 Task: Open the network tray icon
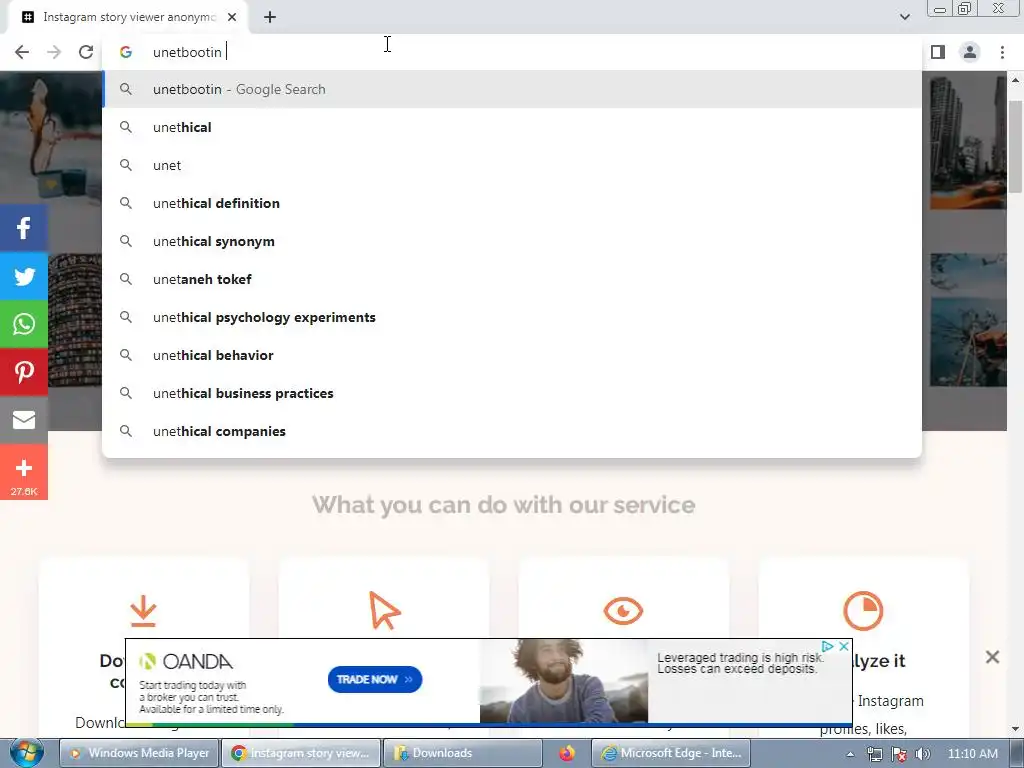click(875, 754)
